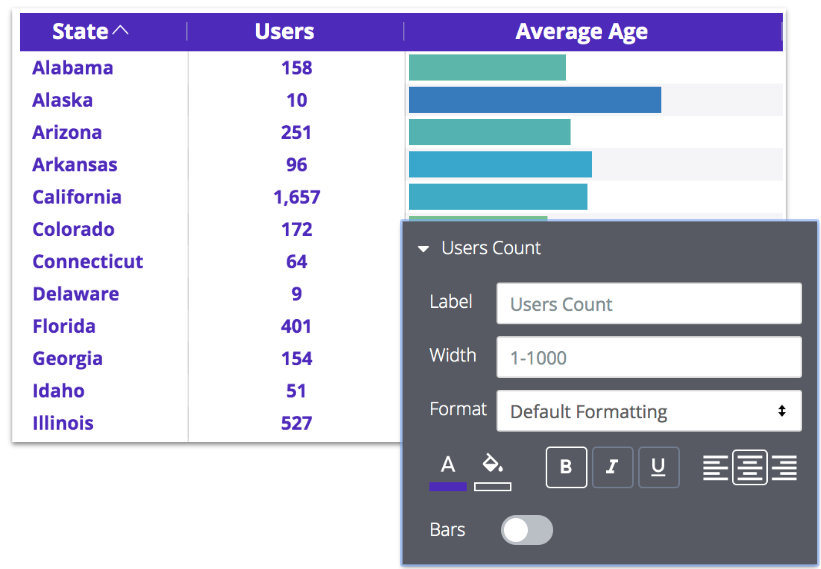Click the purple text color swatch
Screen dimensions: 821x569
coord(448,487)
